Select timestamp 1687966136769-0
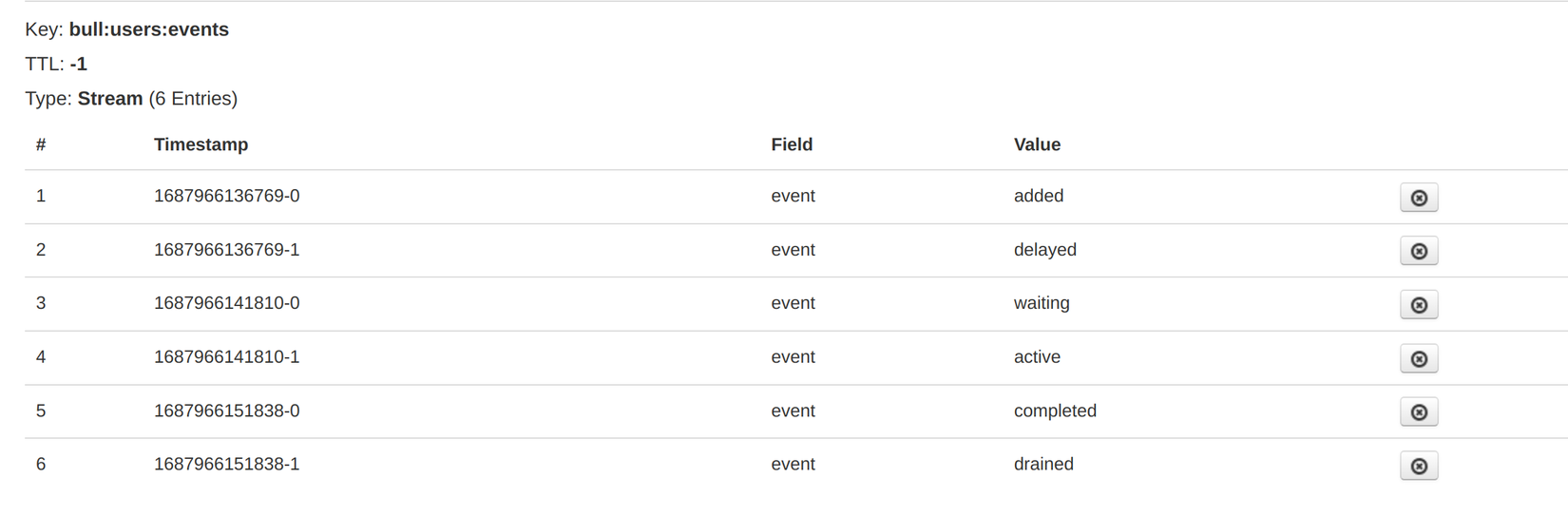Viewport: 1568px width, 516px height. point(226,196)
